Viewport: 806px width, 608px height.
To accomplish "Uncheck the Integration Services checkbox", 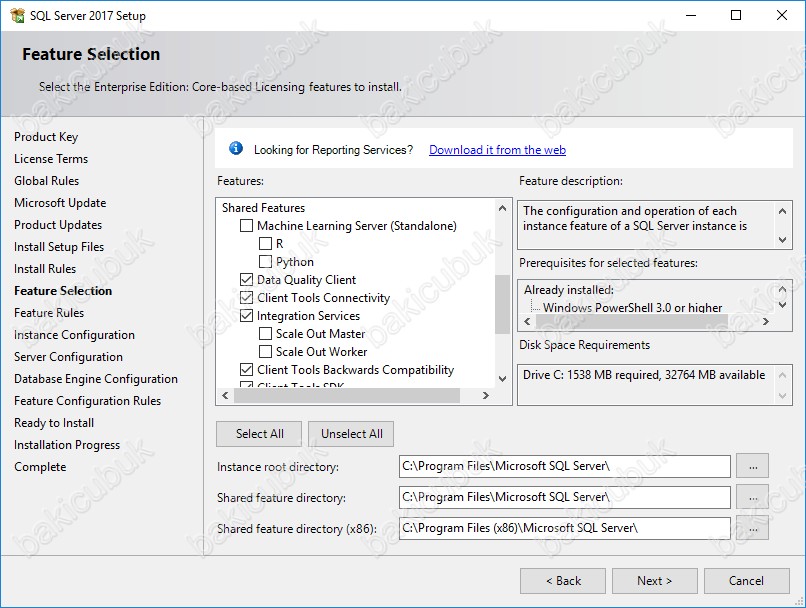I will 247,316.
